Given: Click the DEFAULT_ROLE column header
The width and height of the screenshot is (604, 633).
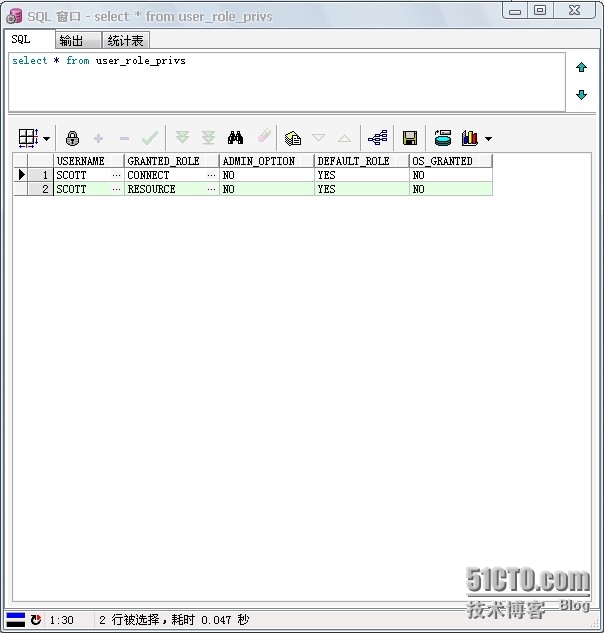Looking at the screenshot, I should pos(362,161).
